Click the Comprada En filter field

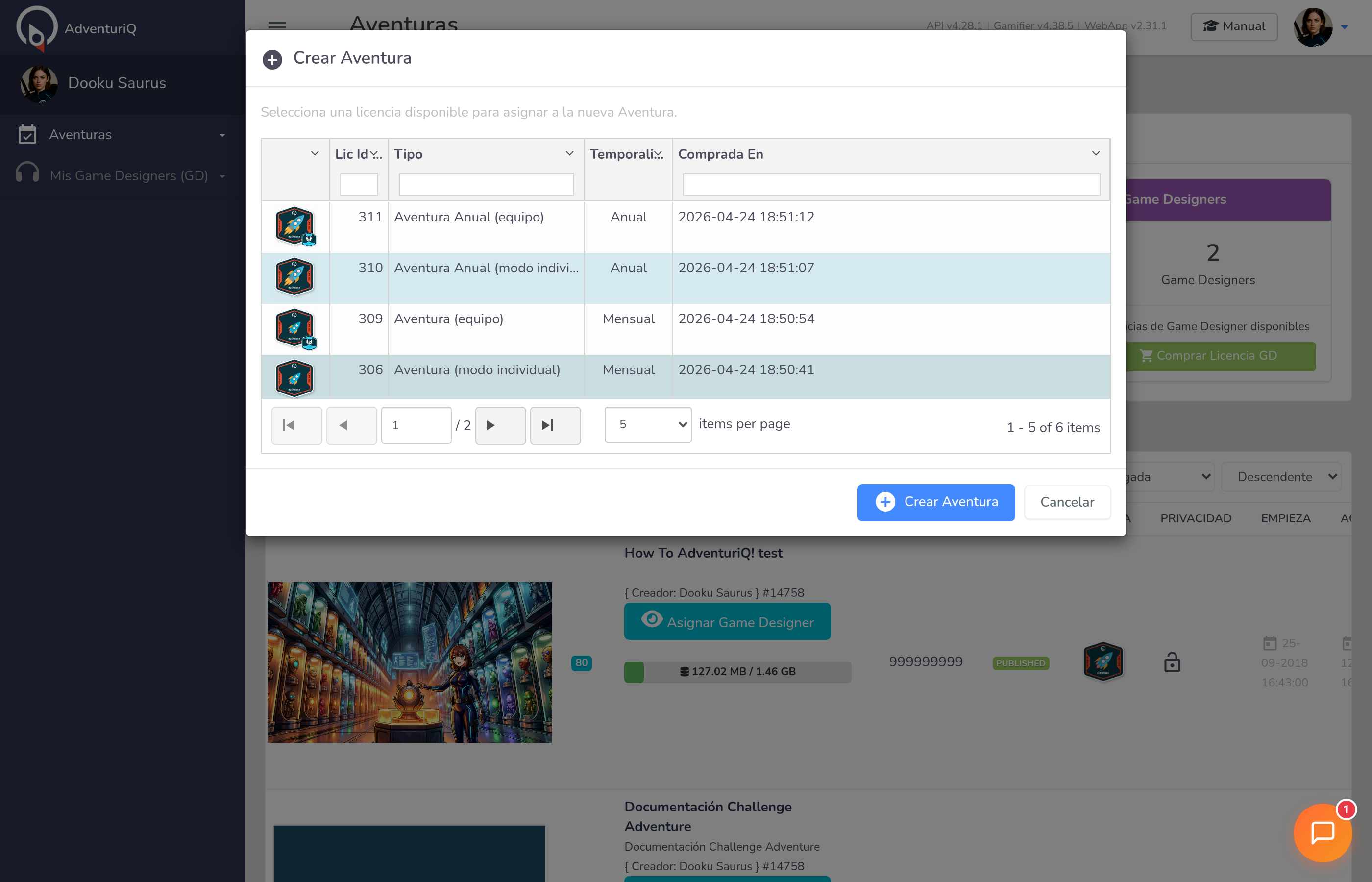point(891,184)
